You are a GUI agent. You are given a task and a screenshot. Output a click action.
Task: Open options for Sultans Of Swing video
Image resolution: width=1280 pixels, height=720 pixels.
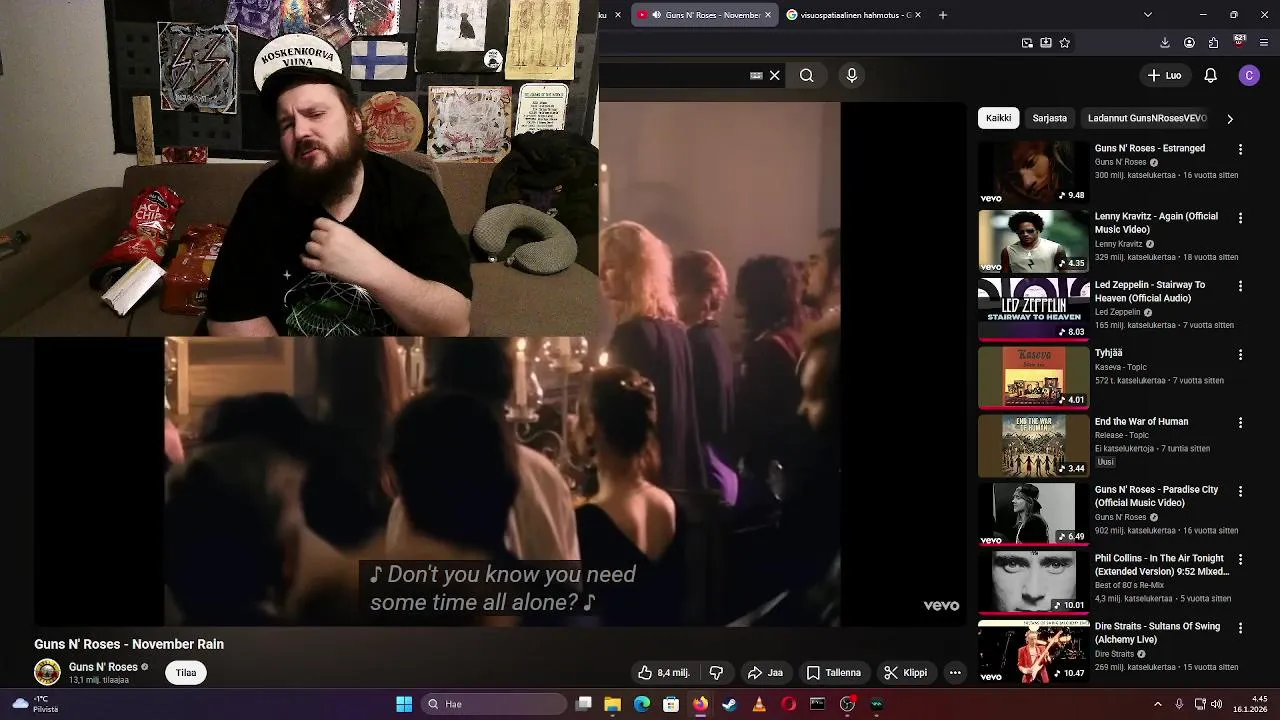point(1240,628)
